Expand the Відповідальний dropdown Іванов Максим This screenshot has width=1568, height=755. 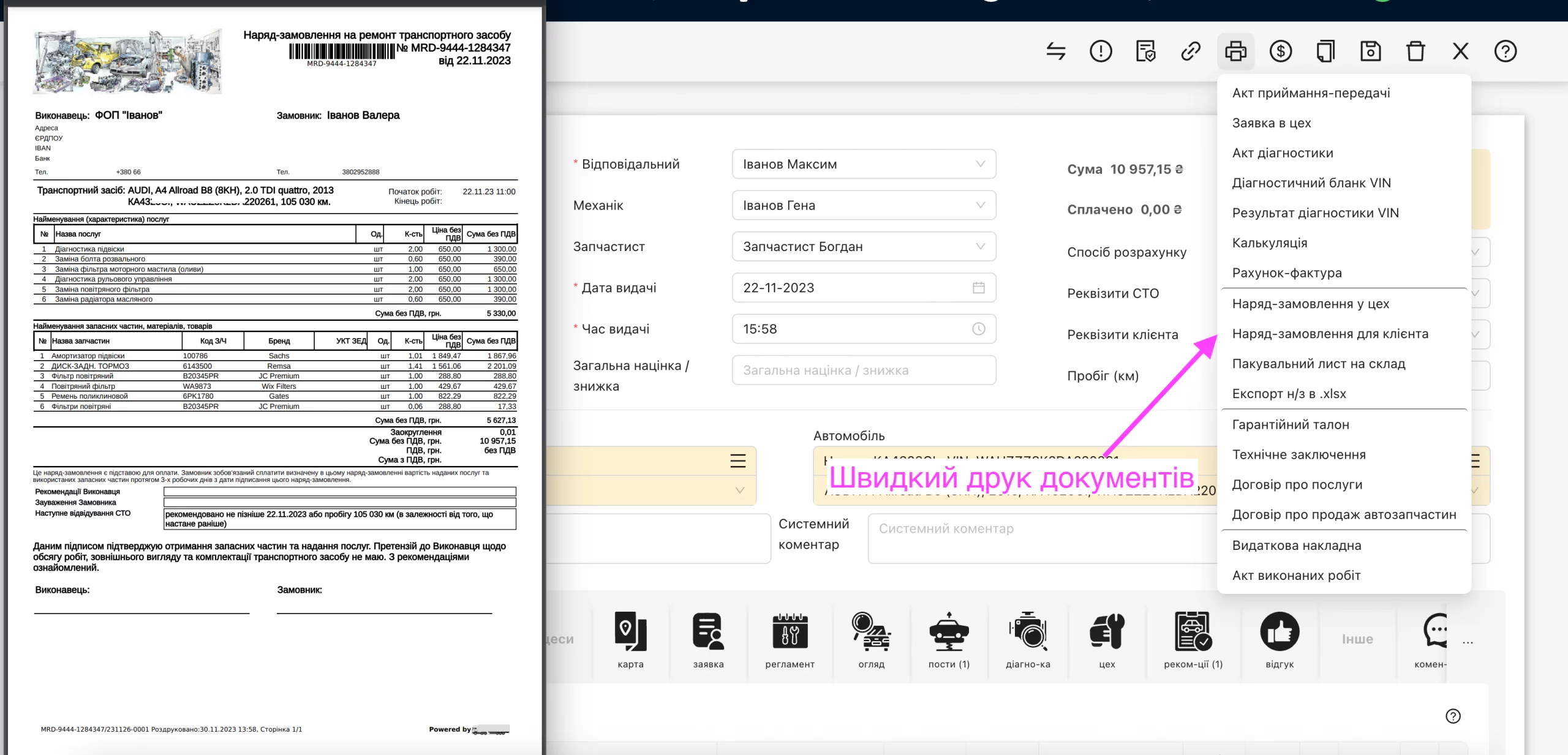[864, 164]
